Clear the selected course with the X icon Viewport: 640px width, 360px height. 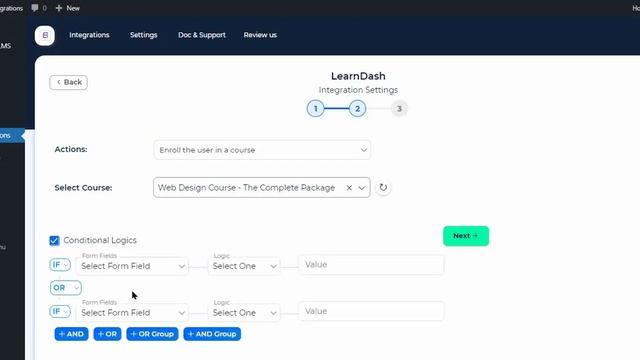(x=349, y=188)
